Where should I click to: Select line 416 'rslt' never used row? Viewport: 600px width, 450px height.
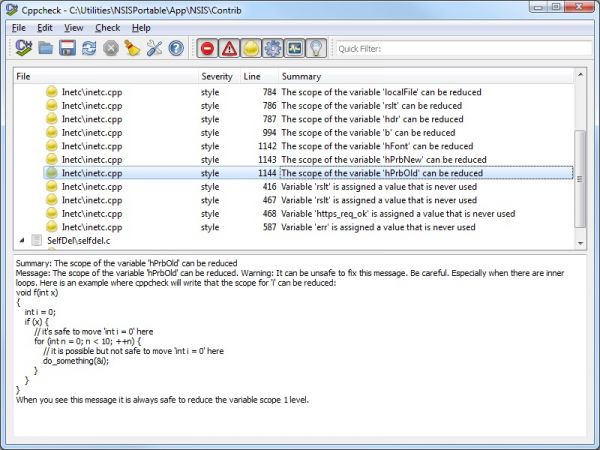coord(309,187)
